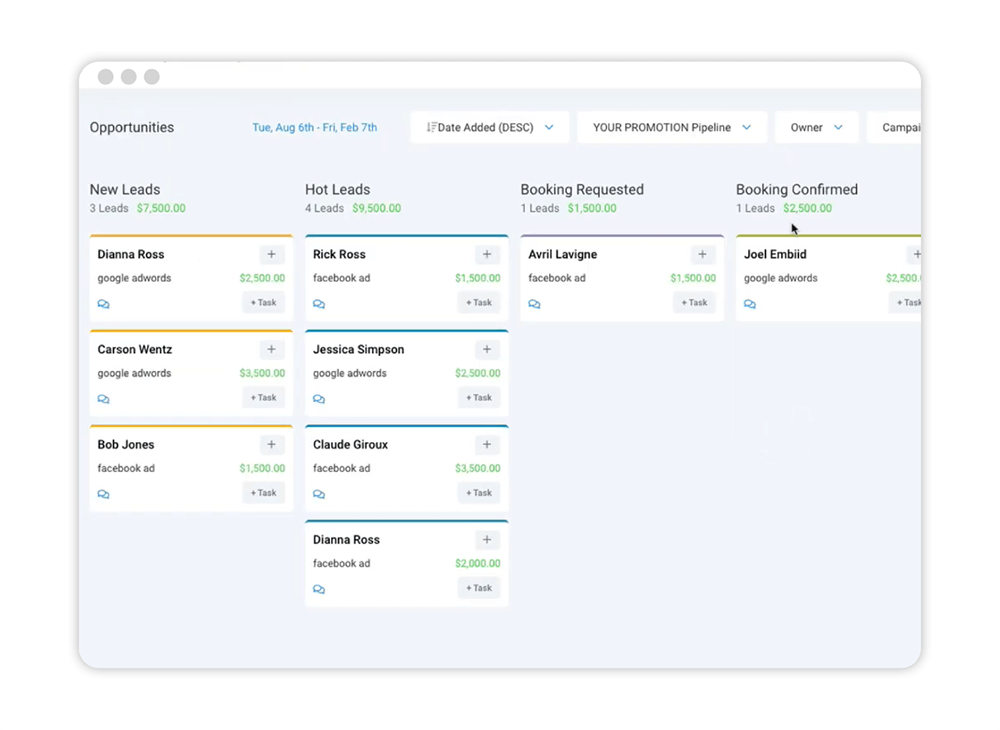Add a task to Carson Wentz card

pos(263,398)
